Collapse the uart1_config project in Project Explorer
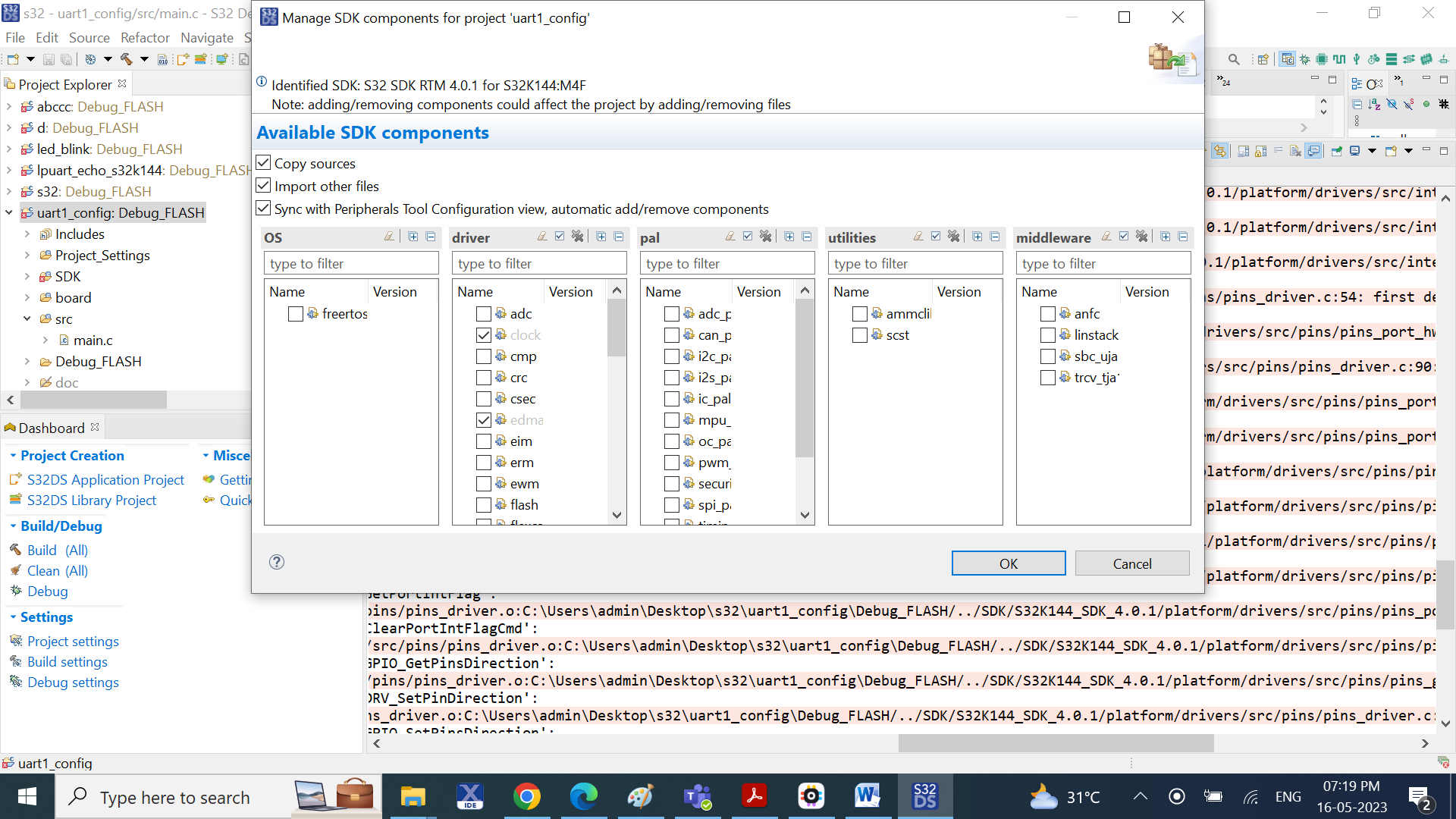Screen dimensions: 1456x819 pos(9,212)
